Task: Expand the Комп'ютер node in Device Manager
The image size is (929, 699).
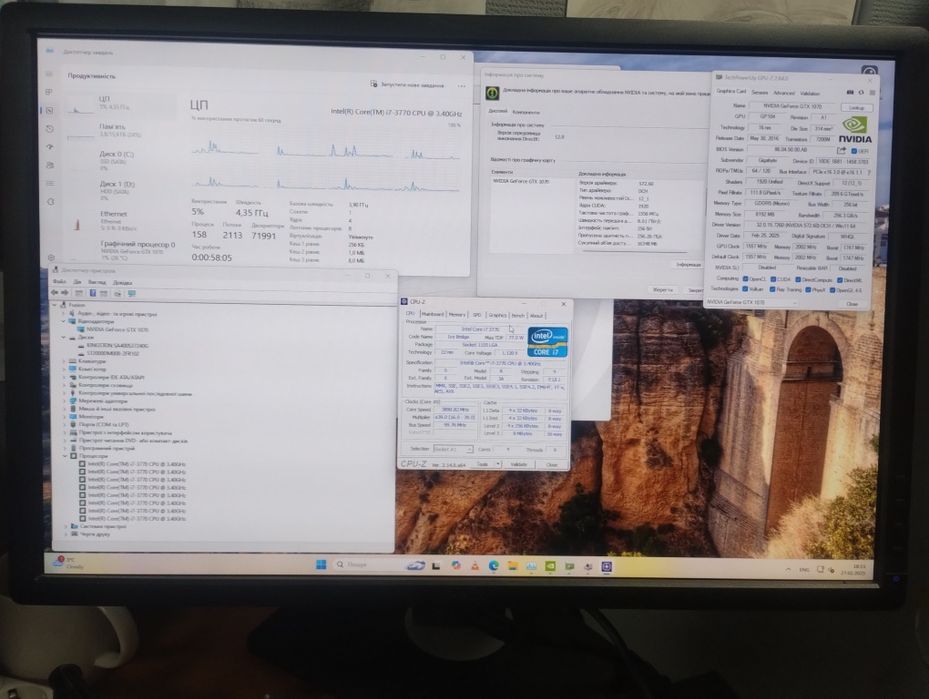Action: point(64,369)
